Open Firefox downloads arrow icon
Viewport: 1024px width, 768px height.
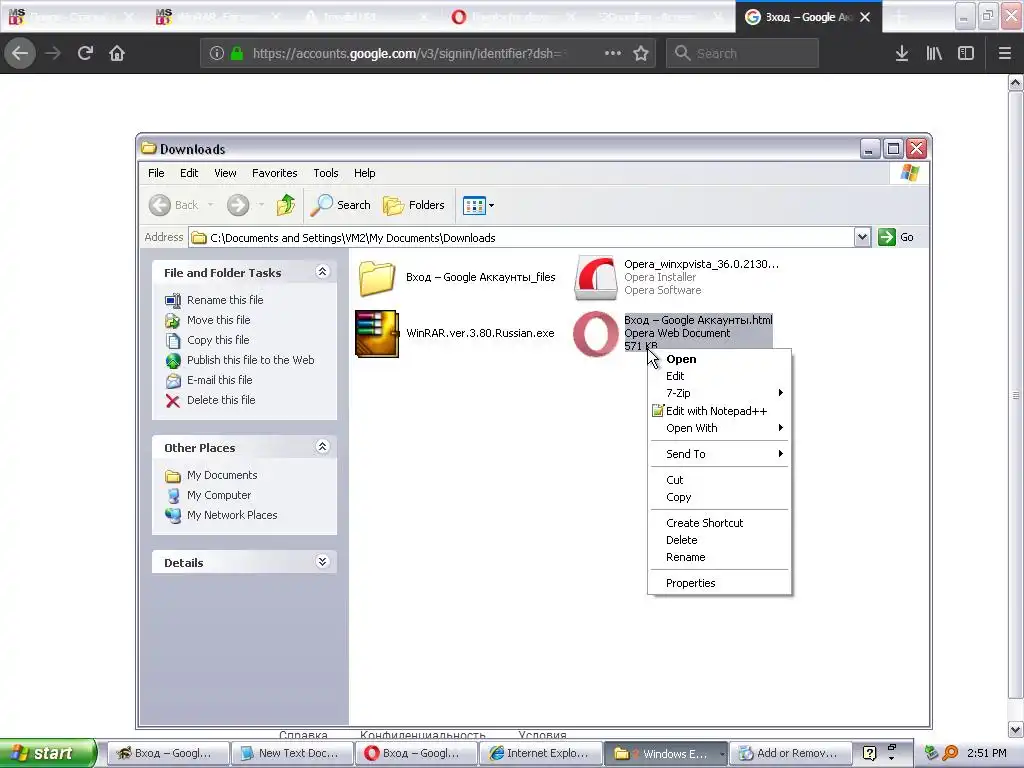[902, 53]
